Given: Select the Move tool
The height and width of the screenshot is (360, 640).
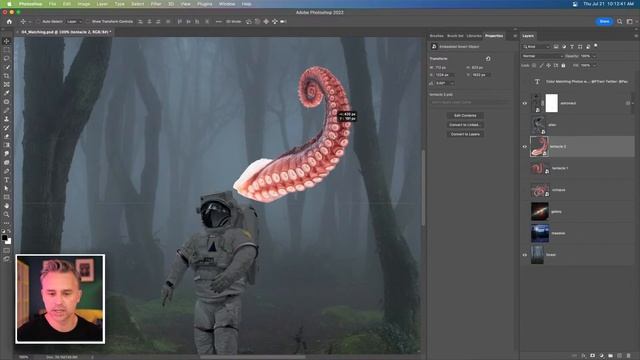Looking at the screenshot, I should (x=7, y=41).
